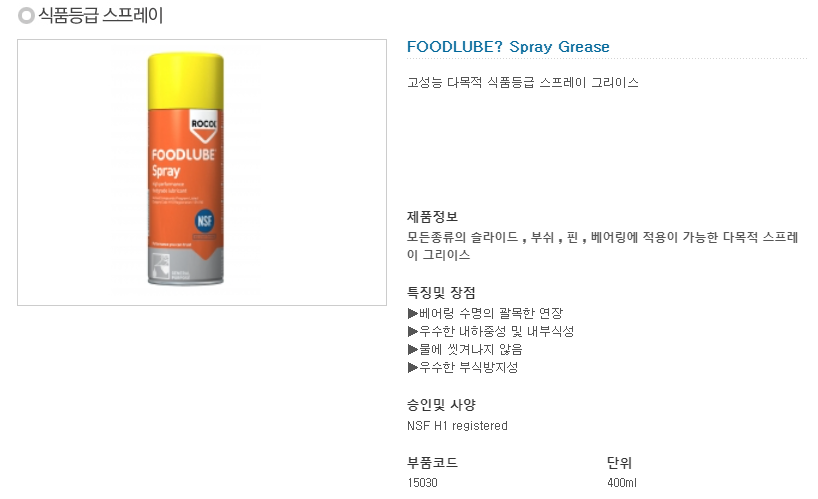Click the arrow bullet before 물에 씻겨나지 않음
Image resolution: width=818 pixels, height=499 pixels.
(413, 349)
